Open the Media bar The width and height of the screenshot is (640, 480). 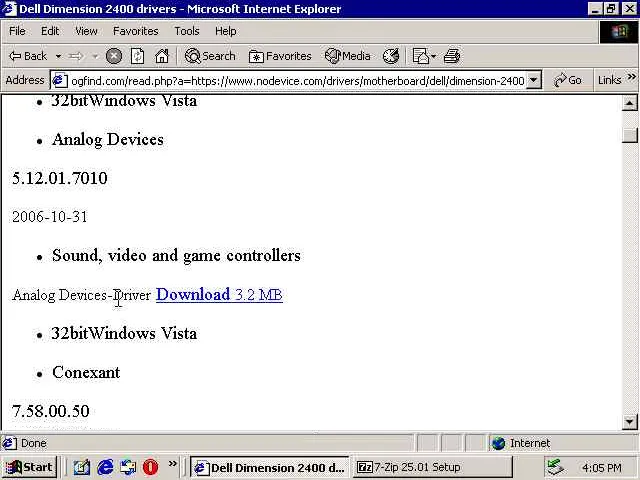348,56
